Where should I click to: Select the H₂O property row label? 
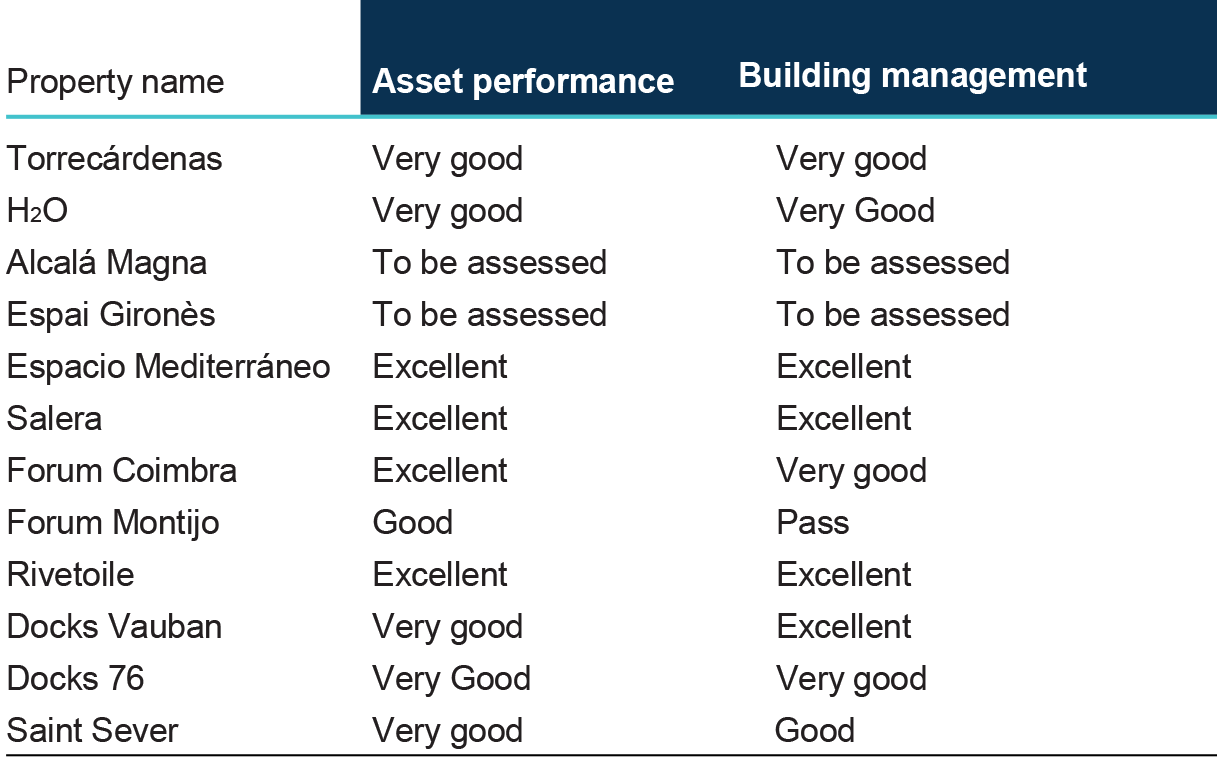(x=38, y=210)
